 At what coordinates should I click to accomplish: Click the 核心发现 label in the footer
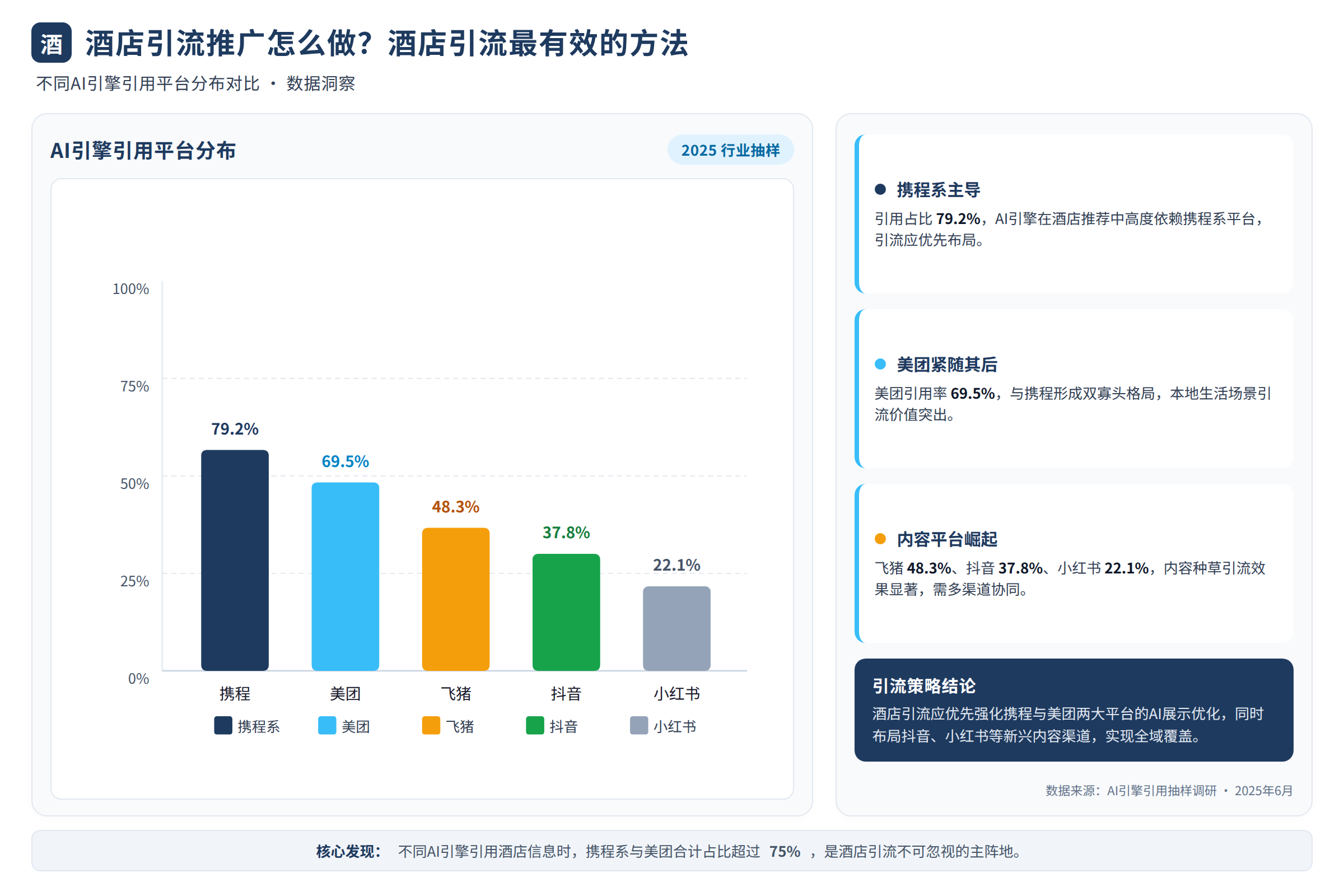348,852
